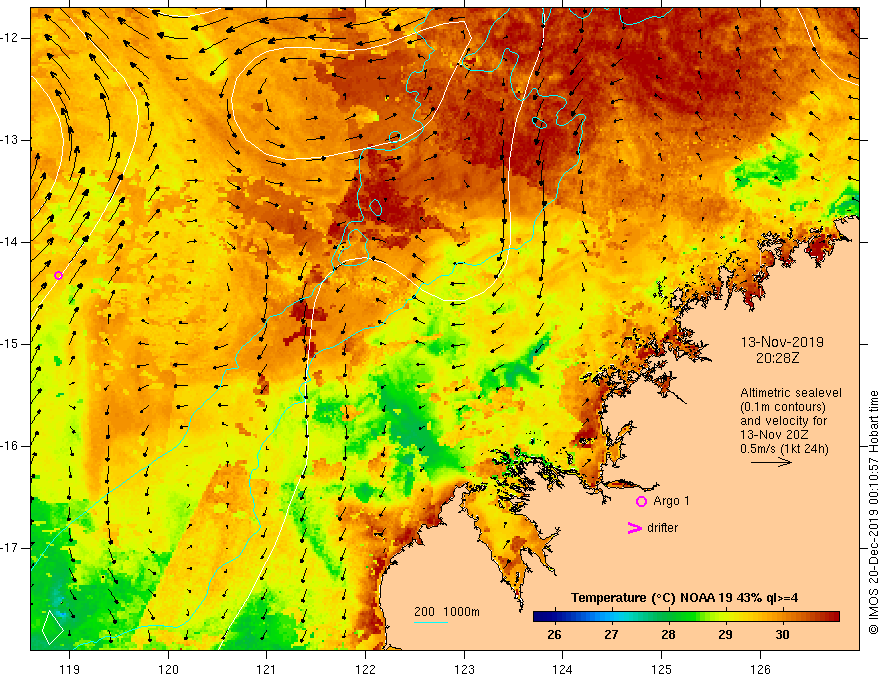Click the colorbar value 30
This screenshot has height=680, width=880.
pyautogui.click(x=782, y=635)
